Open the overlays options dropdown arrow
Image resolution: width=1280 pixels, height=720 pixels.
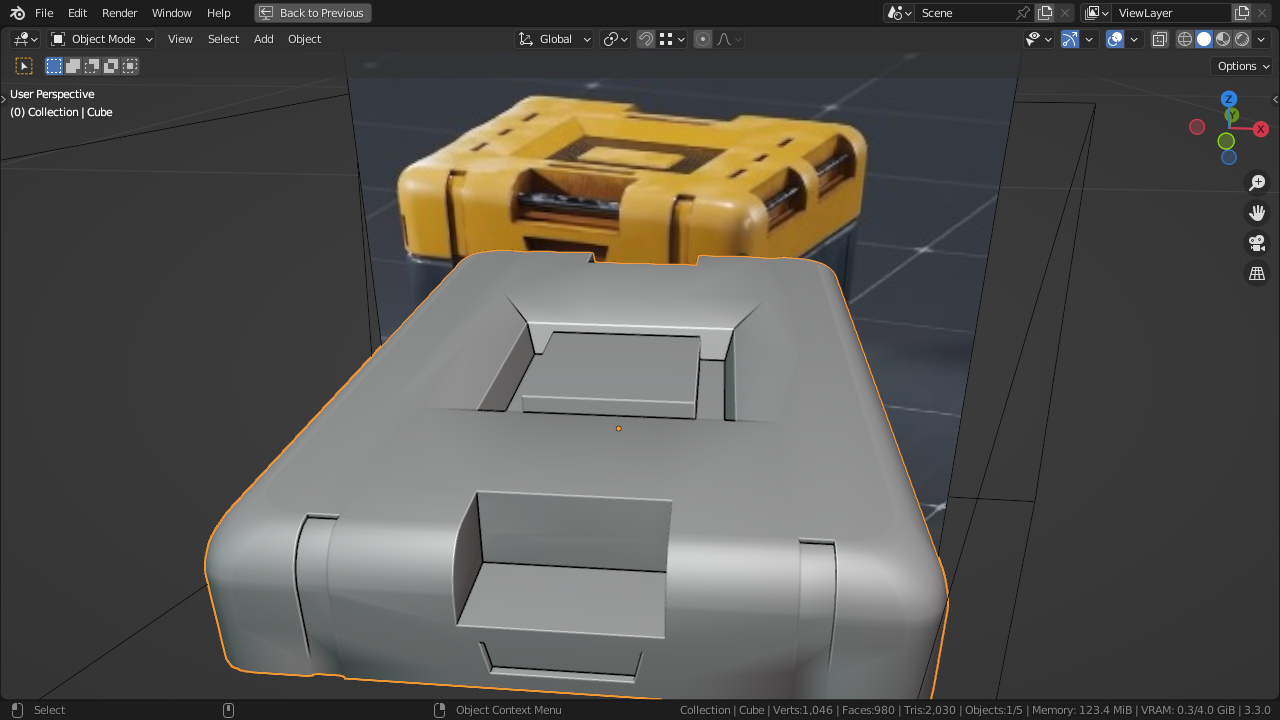point(1134,39)
